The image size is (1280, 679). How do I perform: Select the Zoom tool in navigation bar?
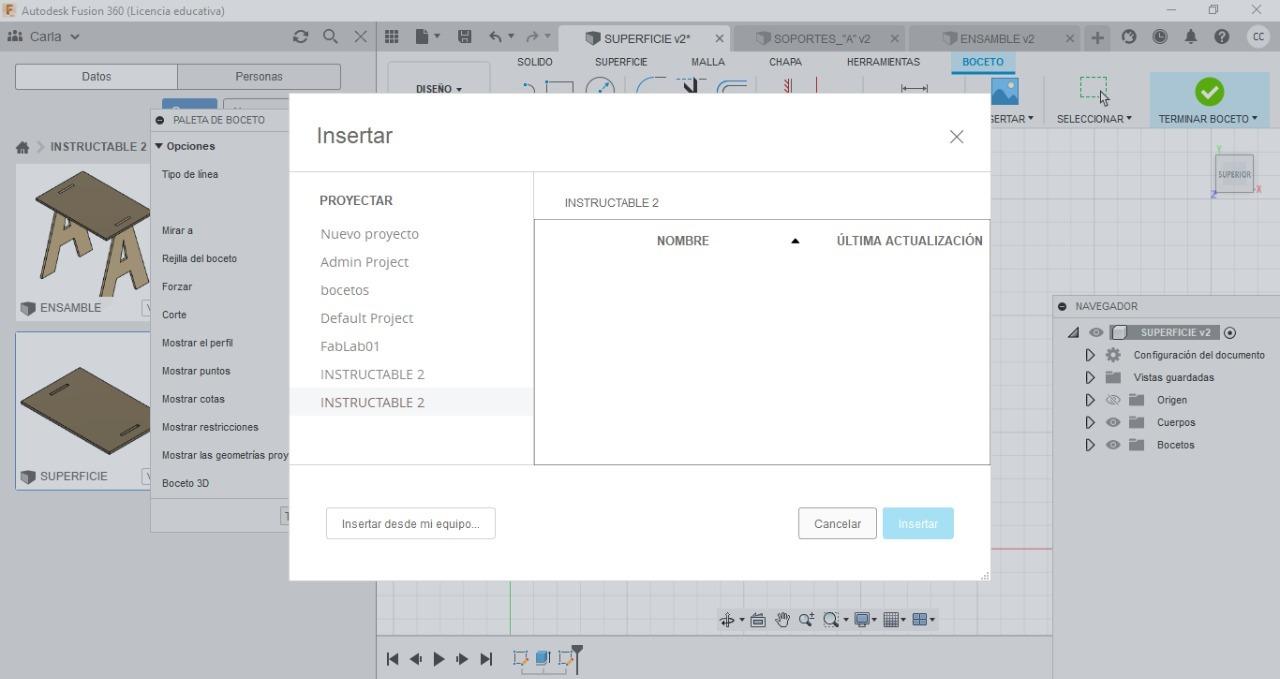tap(806, 620)
